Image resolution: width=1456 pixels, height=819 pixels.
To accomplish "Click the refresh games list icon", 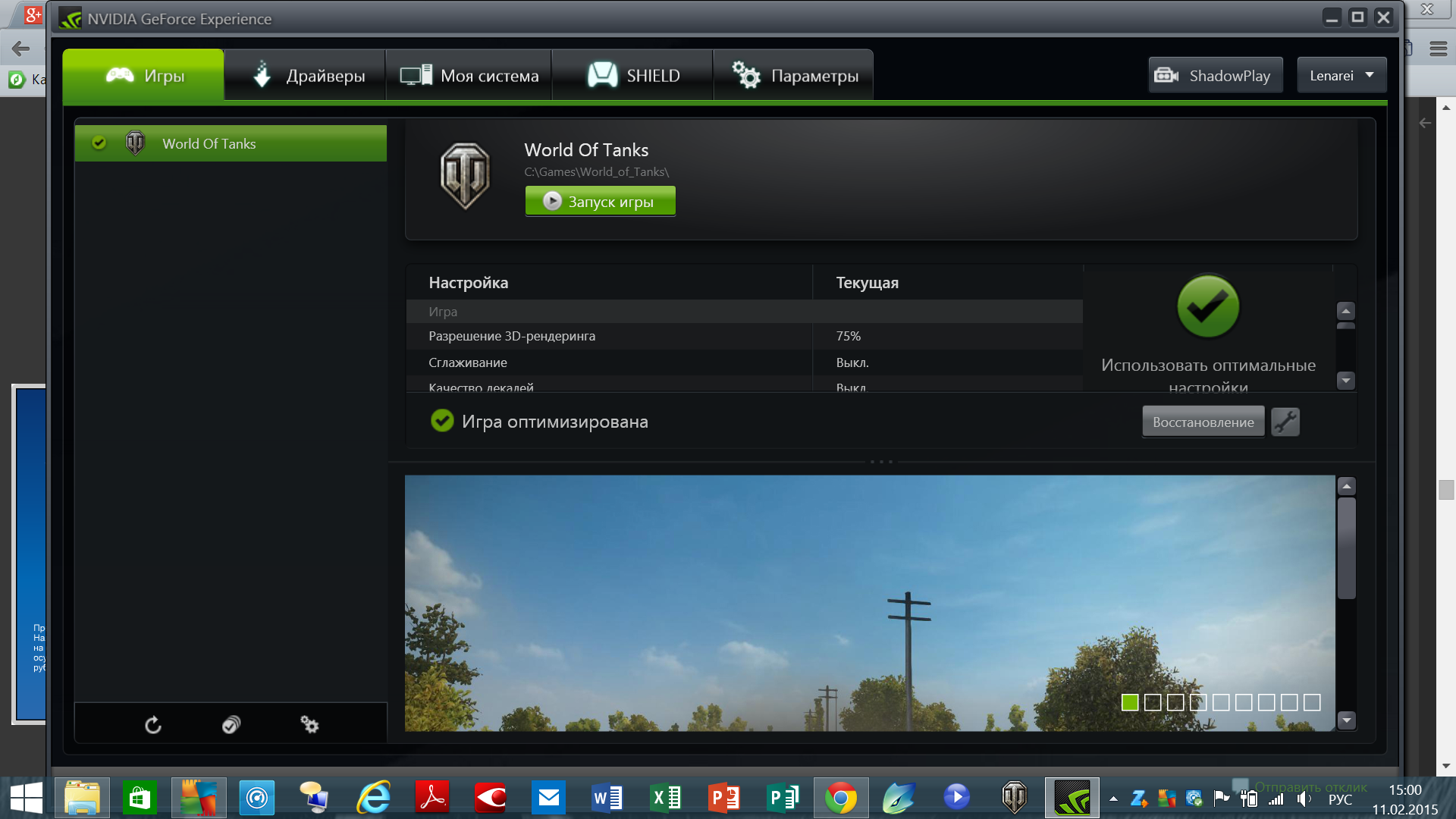I will point(153,725).
